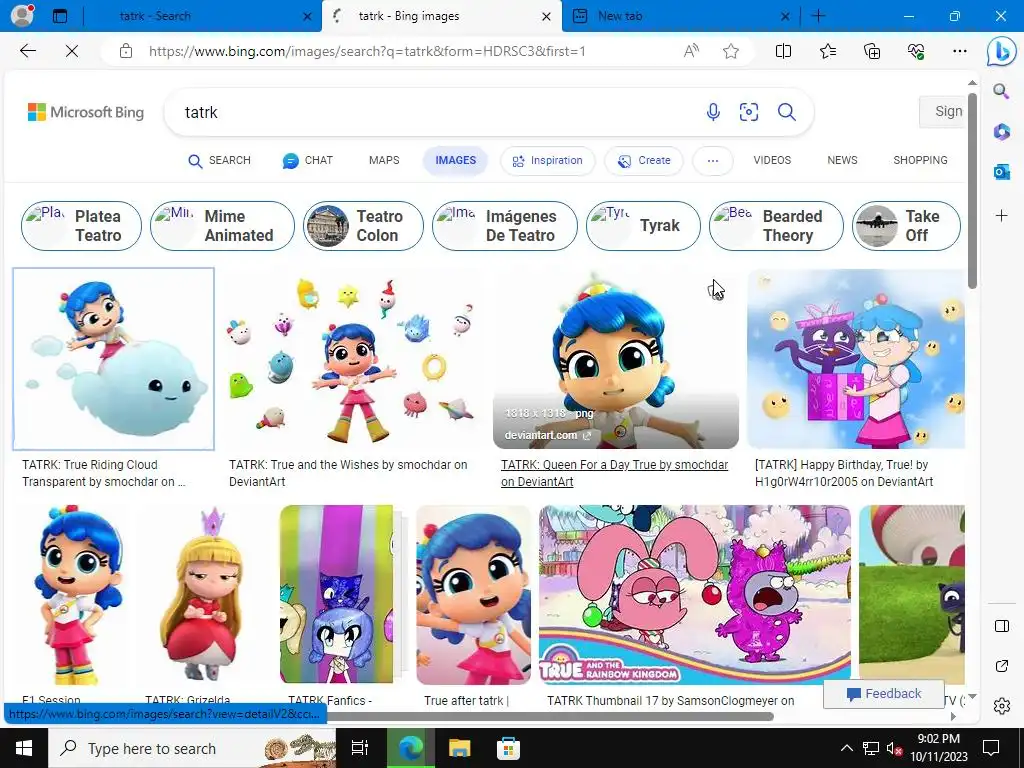Expand more options ellipsis button
Screen dimensions: 1024x768
click(712, 161)
